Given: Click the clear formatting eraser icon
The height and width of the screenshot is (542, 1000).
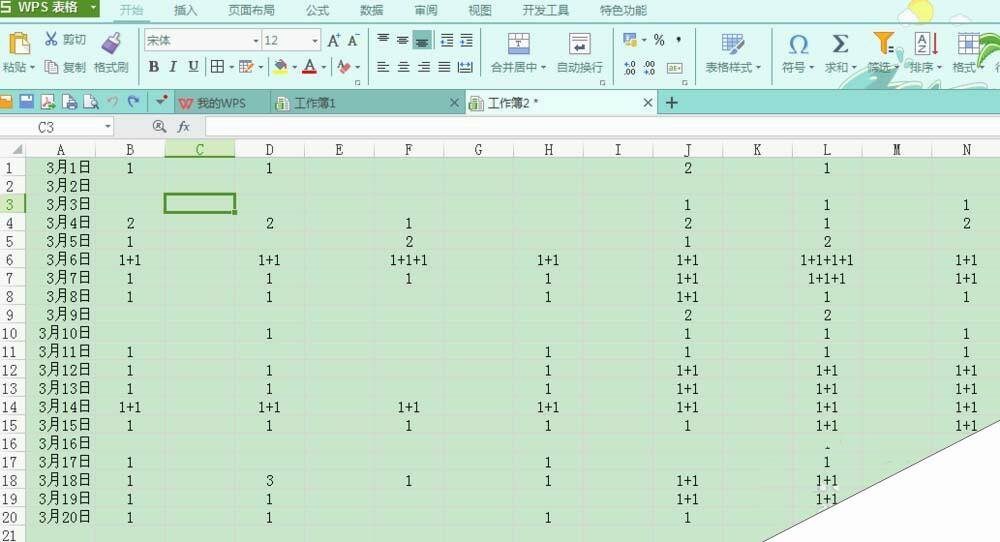Looking at the screenshot, I should [x=344, y=66].
